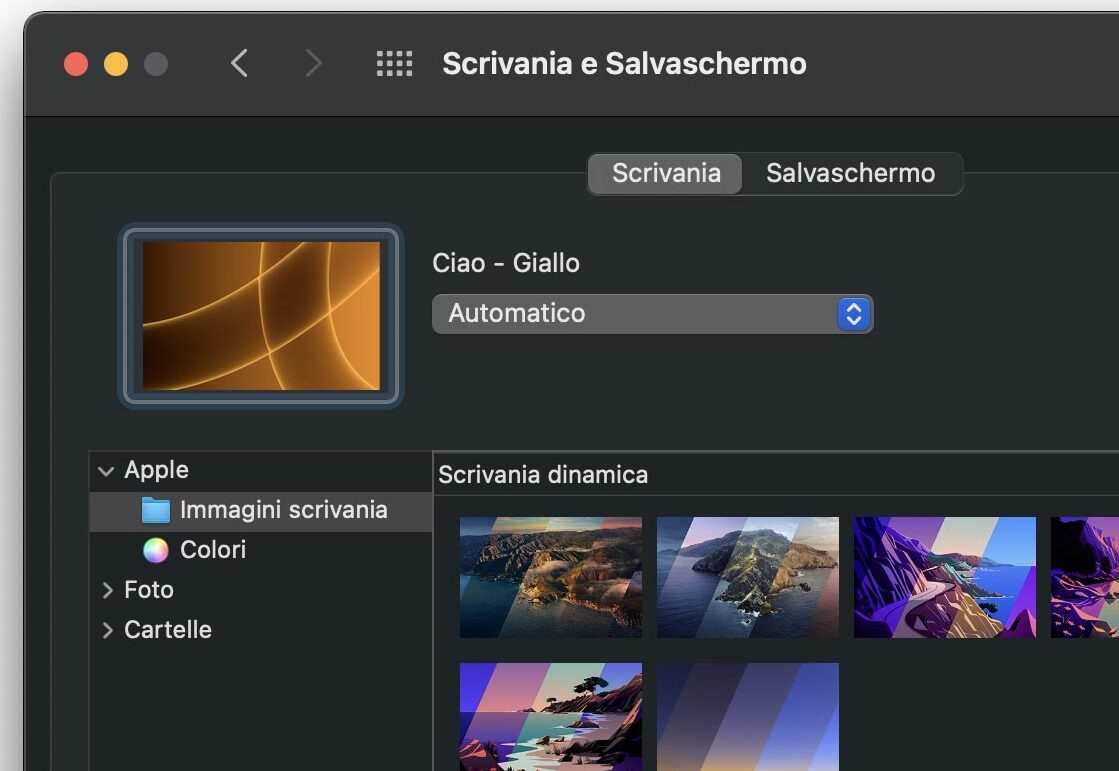
Task: Expand the Foto section
Action: pyautogui.click(x=107, y=590)
